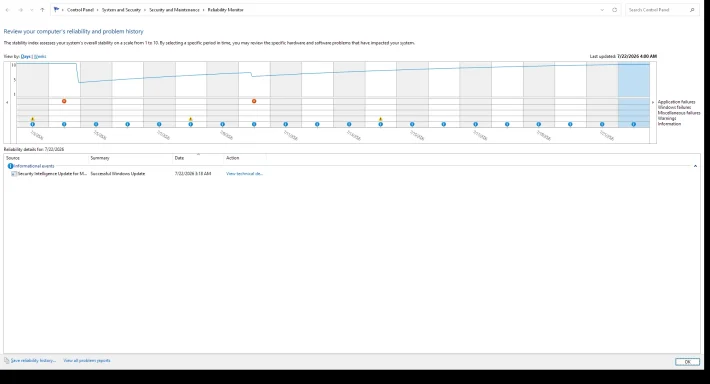Screen dimensions: 710x384
Task: Select the information icon on 7/19
Action: (x=538, y=124)
